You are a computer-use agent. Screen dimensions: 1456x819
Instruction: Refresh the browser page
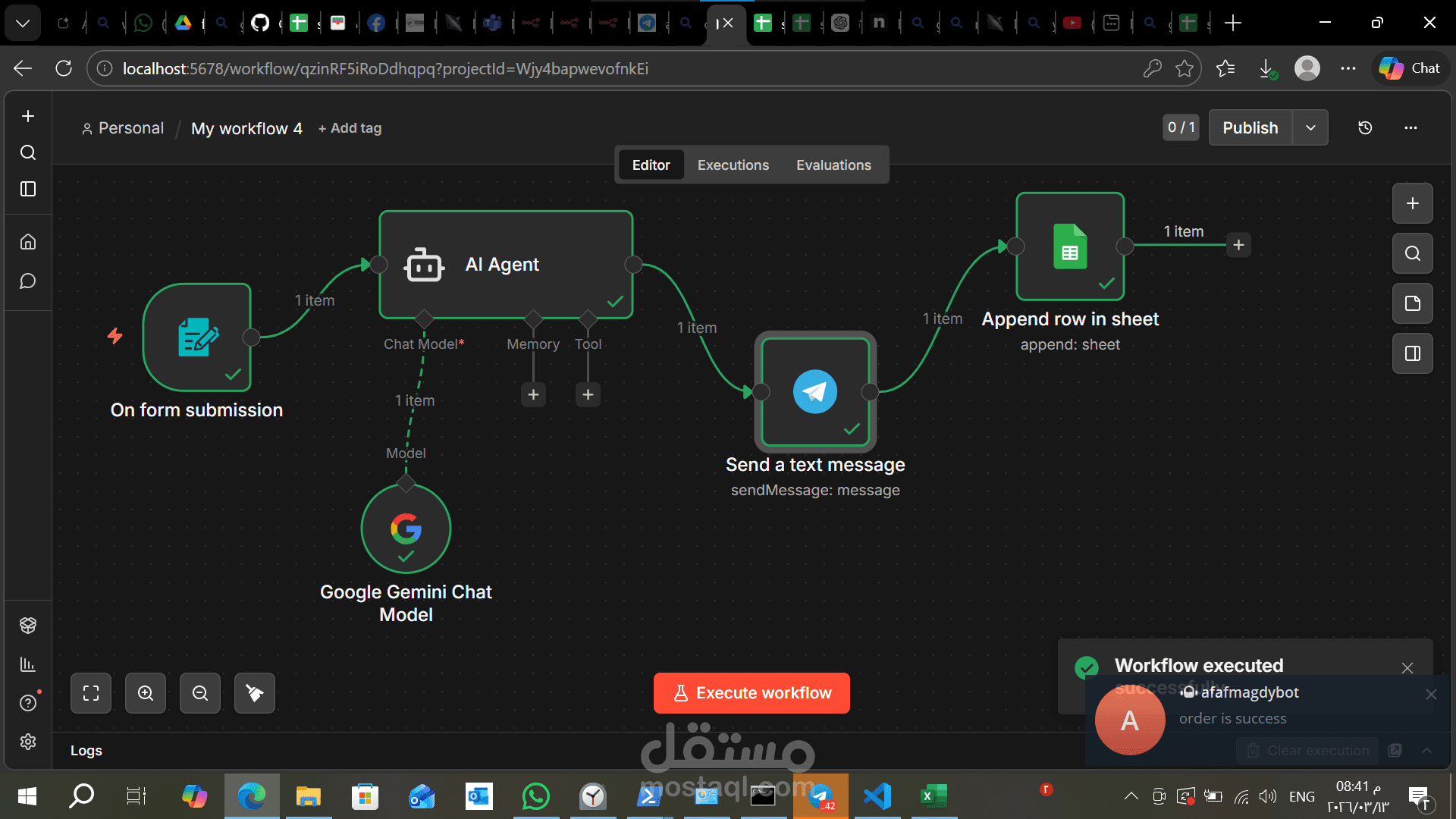pyautogui.click(x=64, y=68)
